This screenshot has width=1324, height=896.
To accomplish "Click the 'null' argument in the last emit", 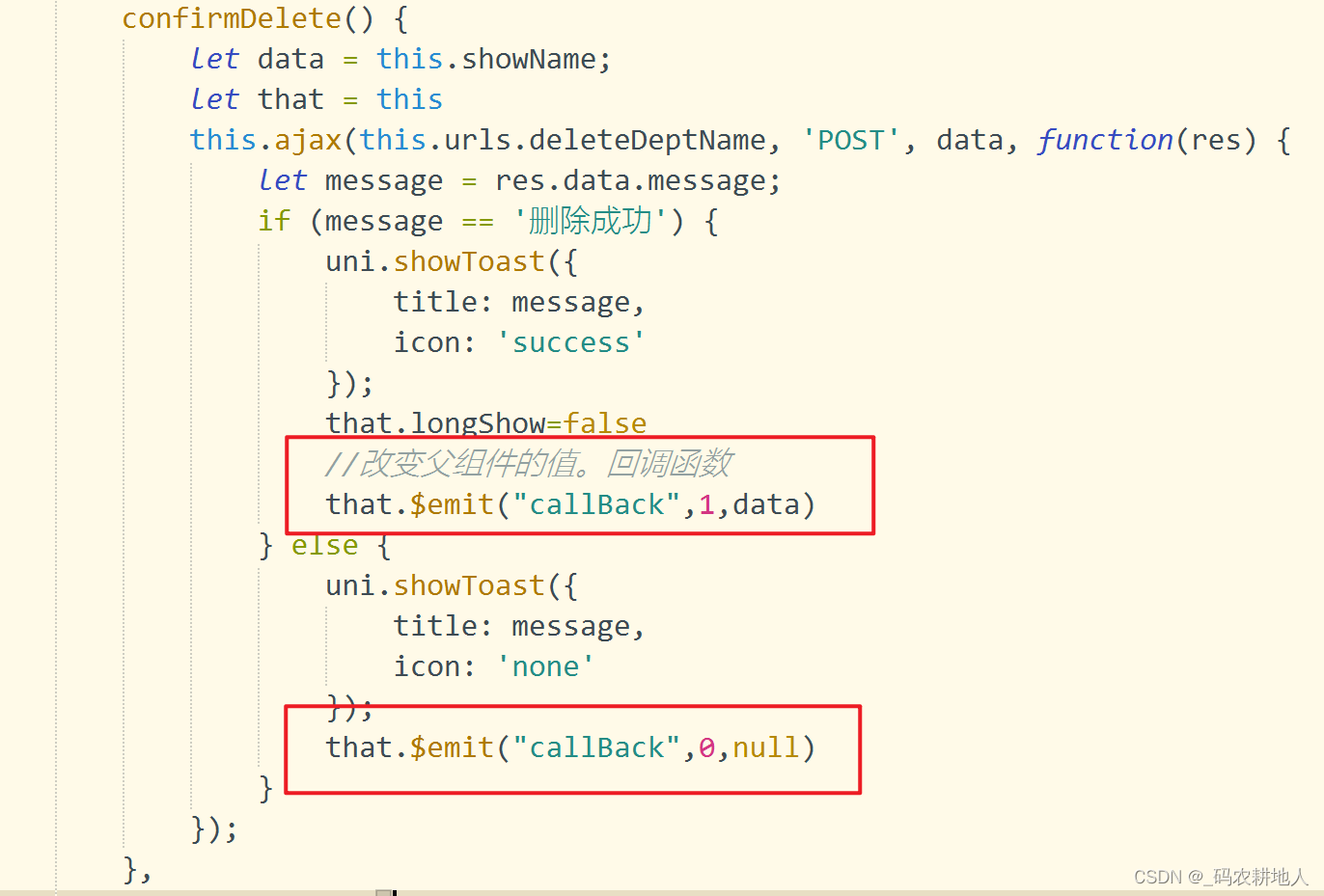I will tap(766, 747).
